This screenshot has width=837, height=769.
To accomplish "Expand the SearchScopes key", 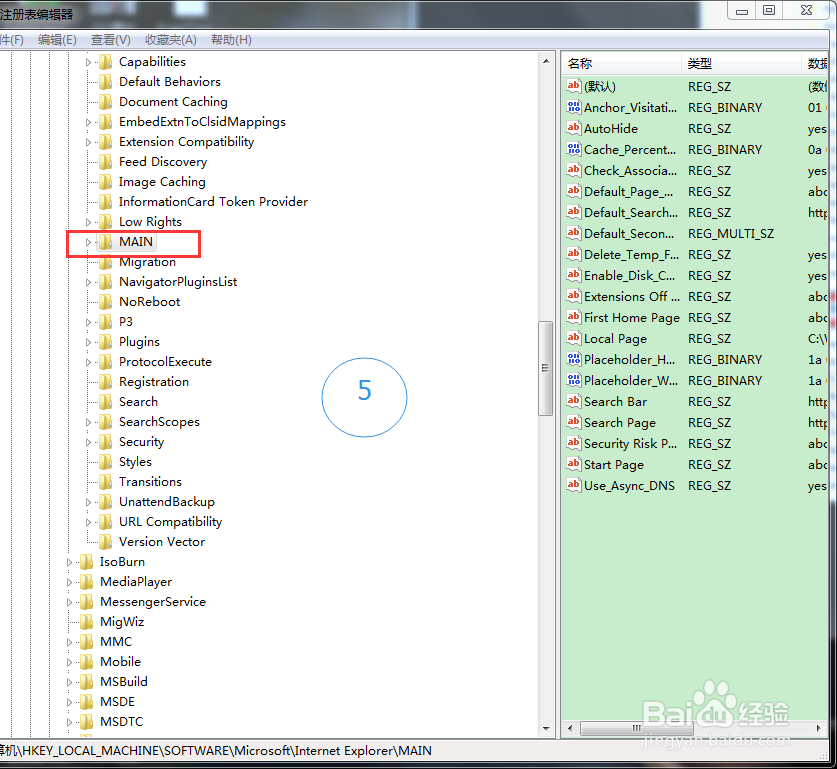I will click(x=88, y=422).
